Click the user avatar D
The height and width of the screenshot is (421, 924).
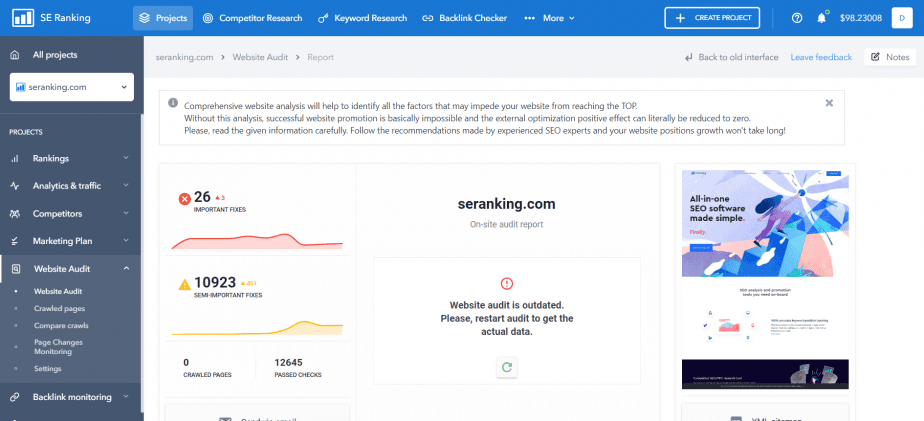point(902,18)
